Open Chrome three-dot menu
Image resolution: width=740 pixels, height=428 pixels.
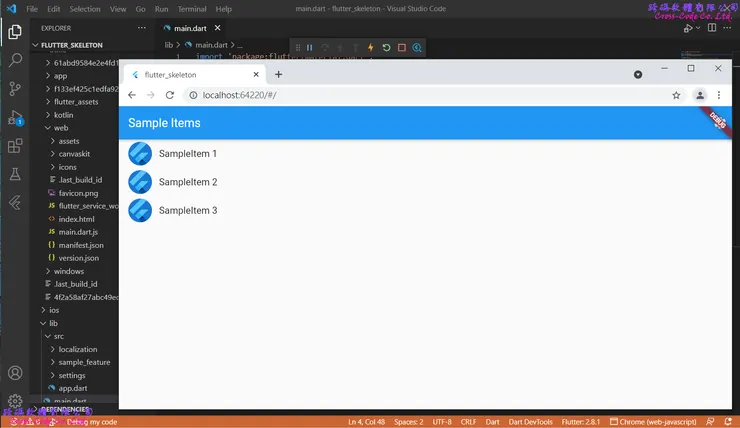pyautogui.click(x=719, y=95)
